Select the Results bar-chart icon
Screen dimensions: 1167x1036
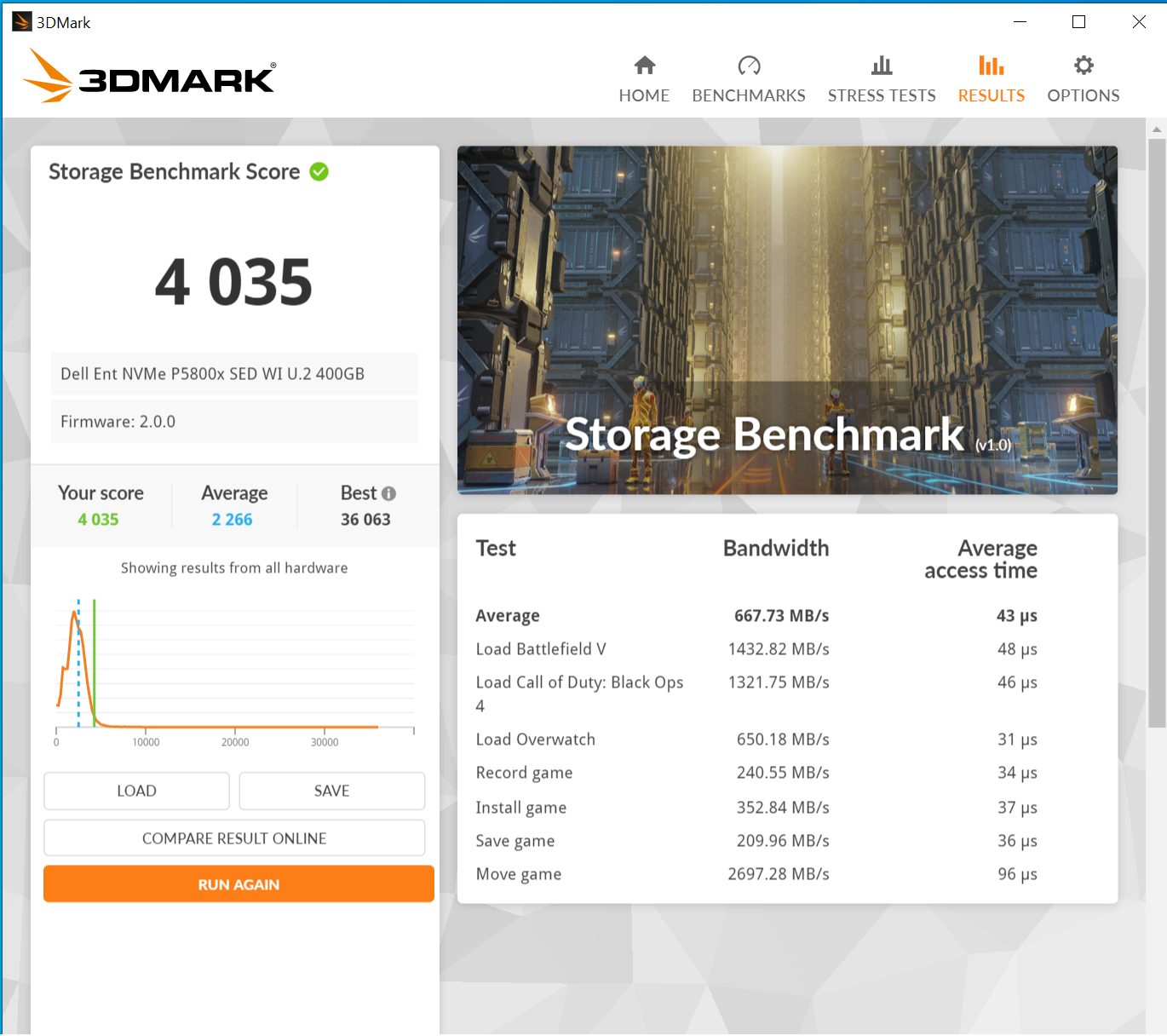pos(991,64)
